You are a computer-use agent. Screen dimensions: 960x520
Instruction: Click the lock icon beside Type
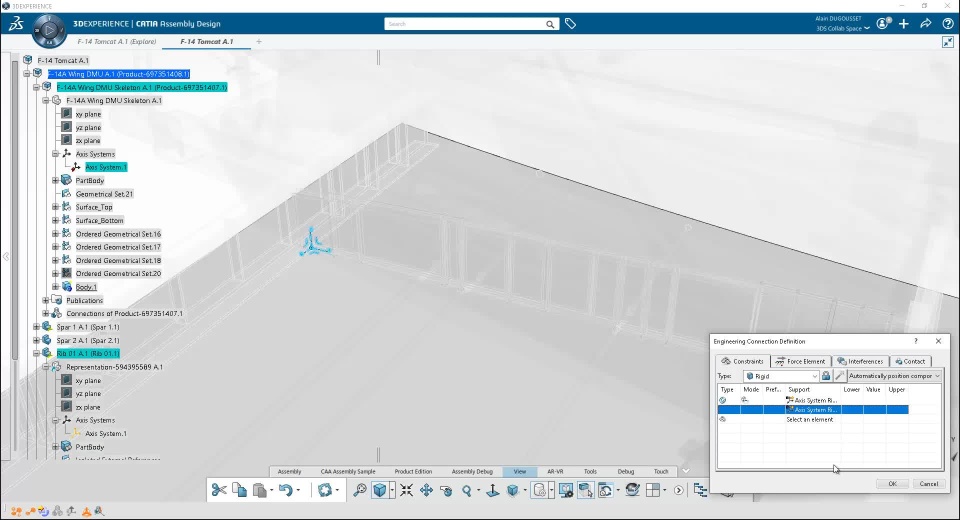tap(826, 376)
